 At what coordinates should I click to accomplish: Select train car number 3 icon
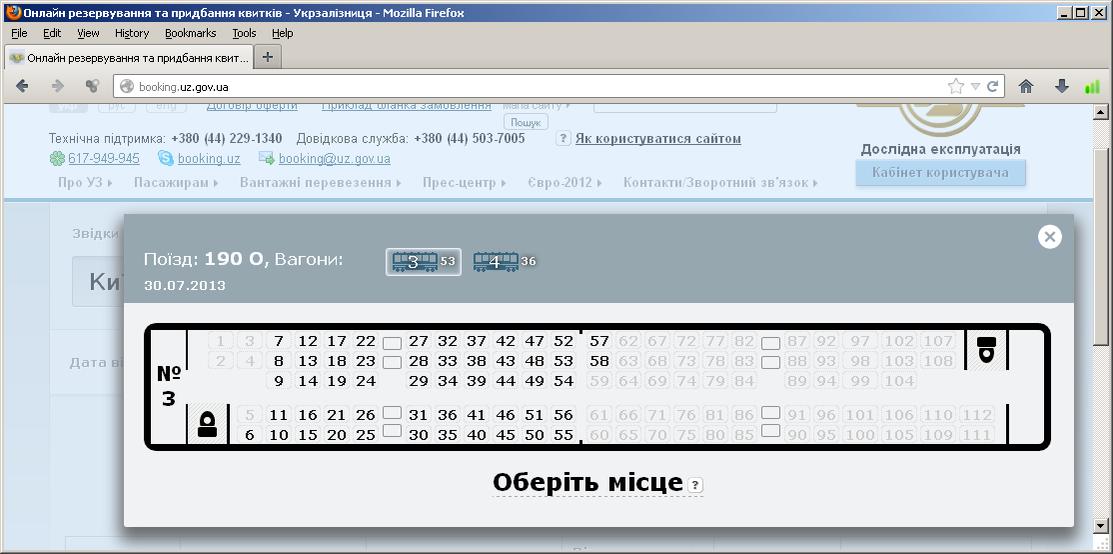click(x=414, y=262)
